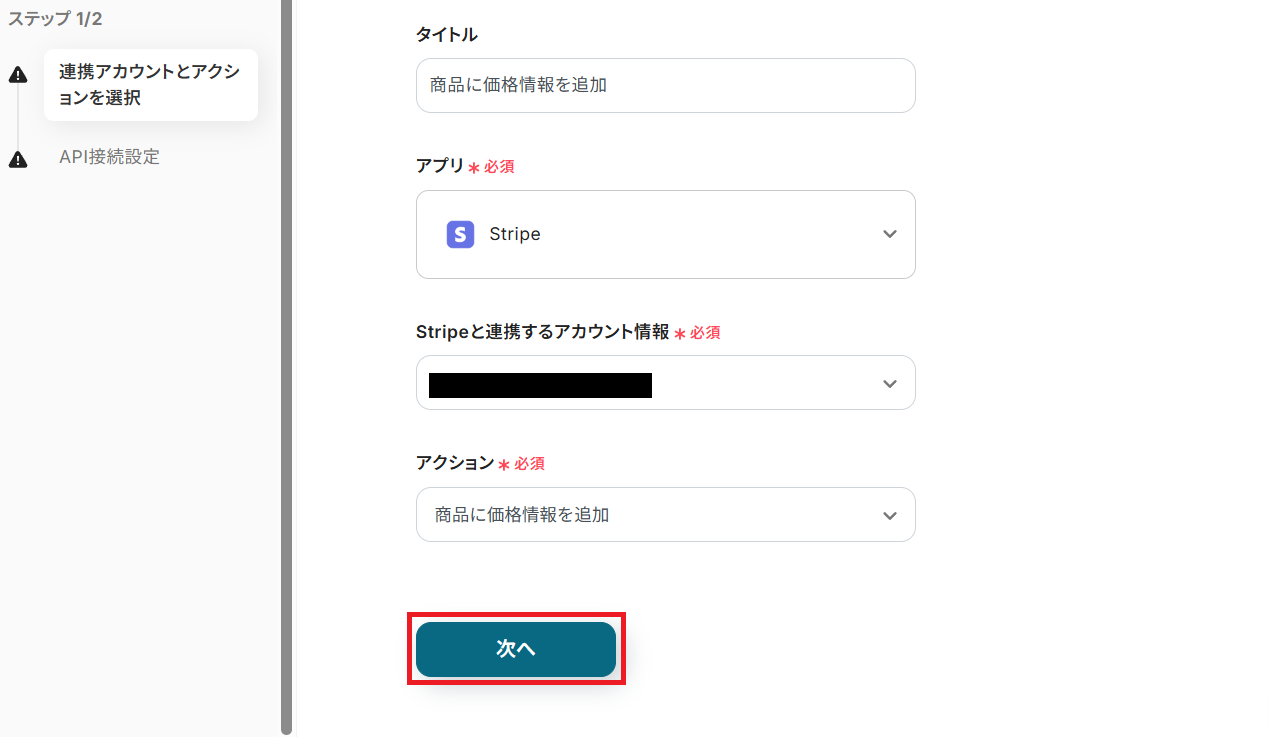Open the Stripe app dropdown
The image size is (1269, 737).
665,234
